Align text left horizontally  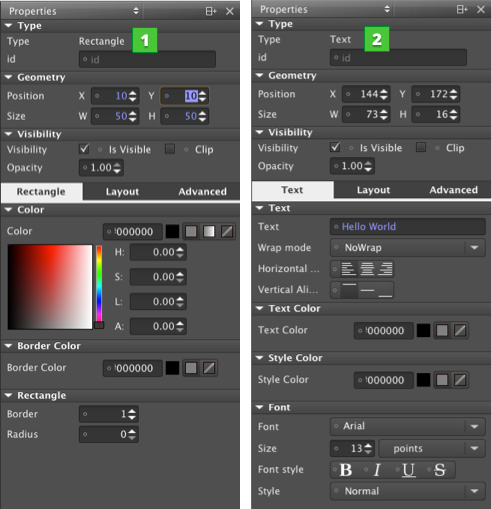(349, 269)
